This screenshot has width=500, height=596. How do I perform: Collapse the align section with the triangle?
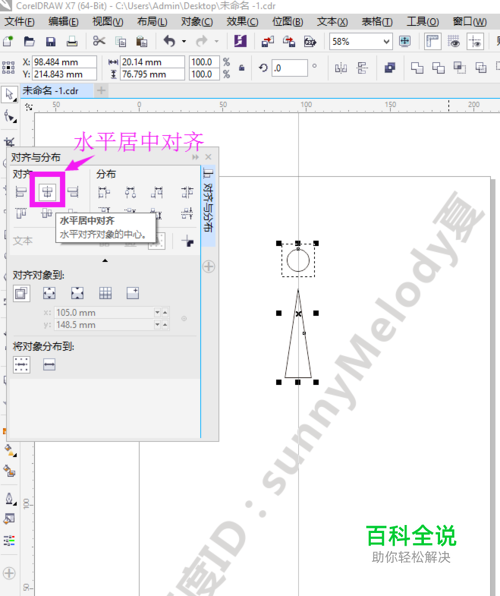pyautogui.click(x=105, y=260)
